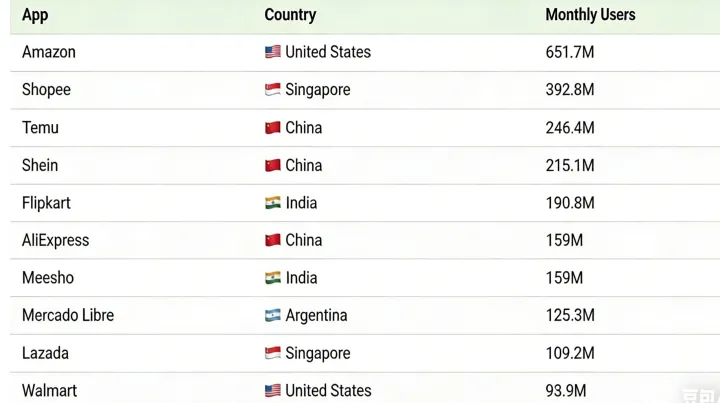Click the watermark logo in corner
Screen dimensions: 720x403
point(700,395)
